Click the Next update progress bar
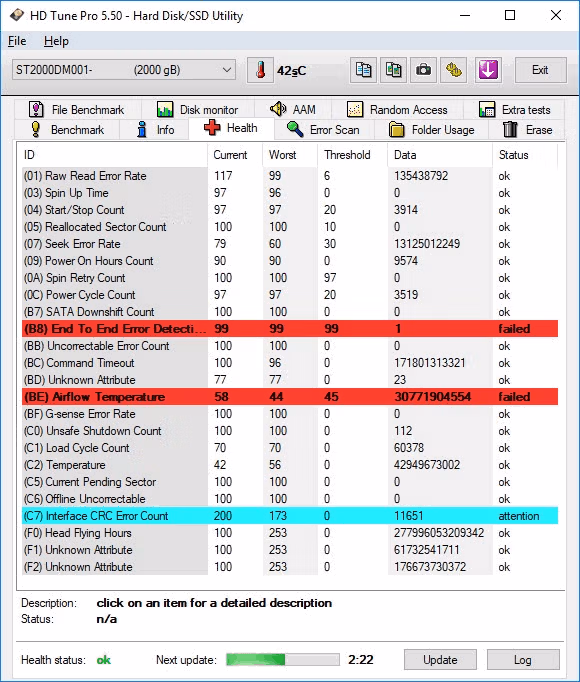Image resolution: width=580 pixels, height=682 pixels. pos(283,660)
